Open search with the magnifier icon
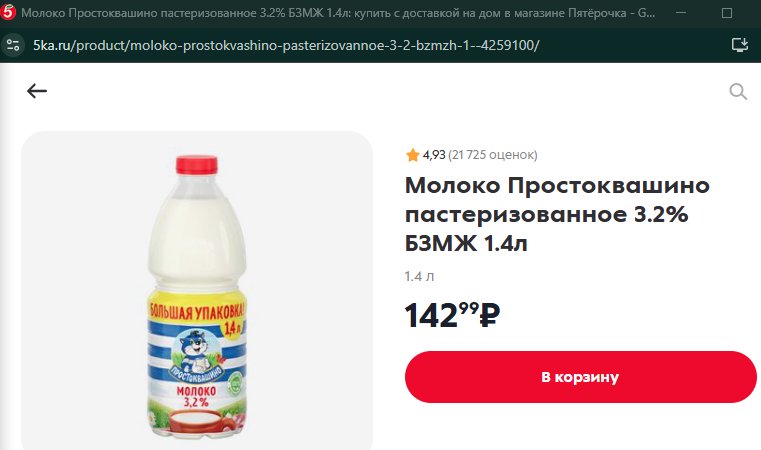 (738, 91)
